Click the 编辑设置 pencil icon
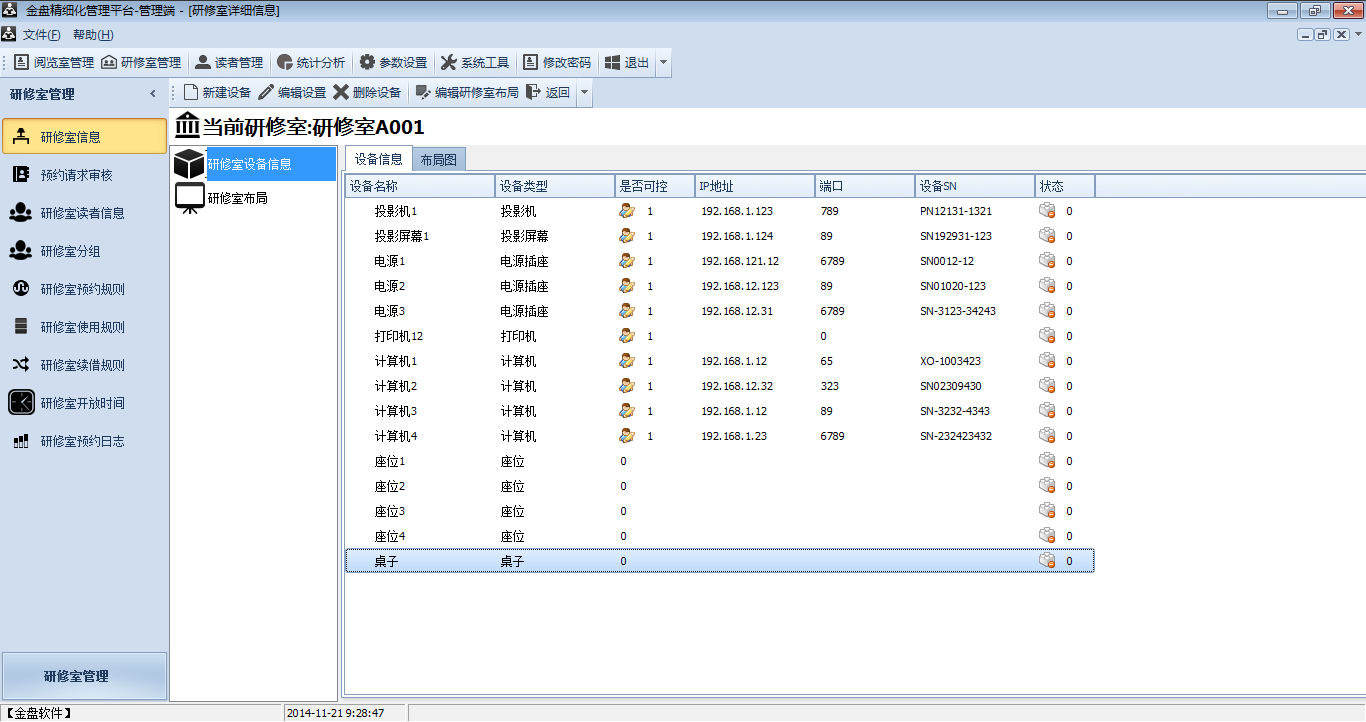Image resolution: width=1366 pixels, height=722 pixels. 266,93
